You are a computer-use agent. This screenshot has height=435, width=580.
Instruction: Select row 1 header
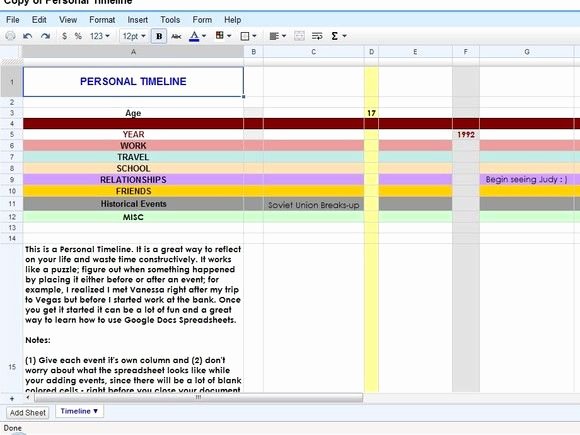pos(11,82)
